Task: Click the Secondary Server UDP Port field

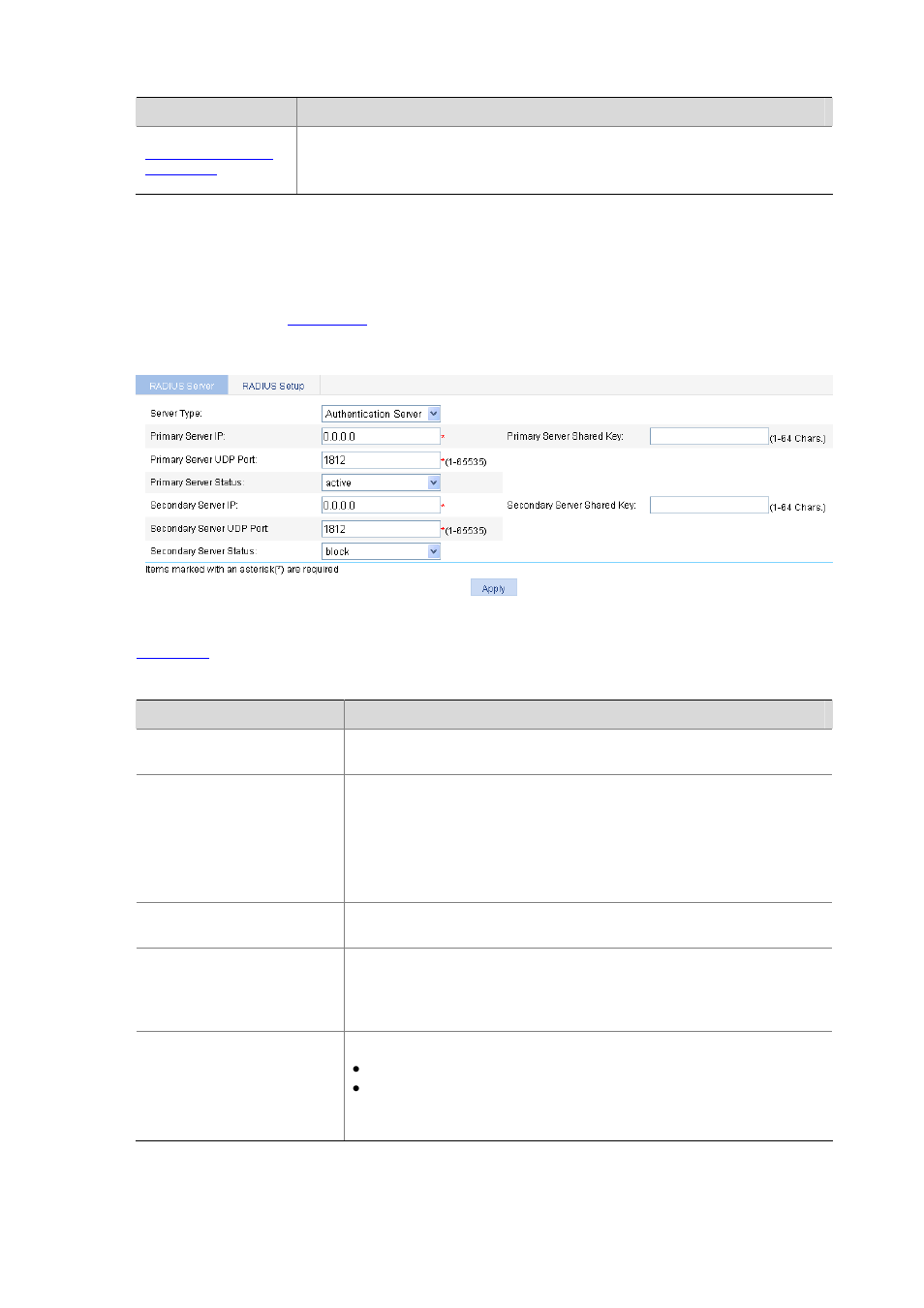Action: (x=381, y=529)
